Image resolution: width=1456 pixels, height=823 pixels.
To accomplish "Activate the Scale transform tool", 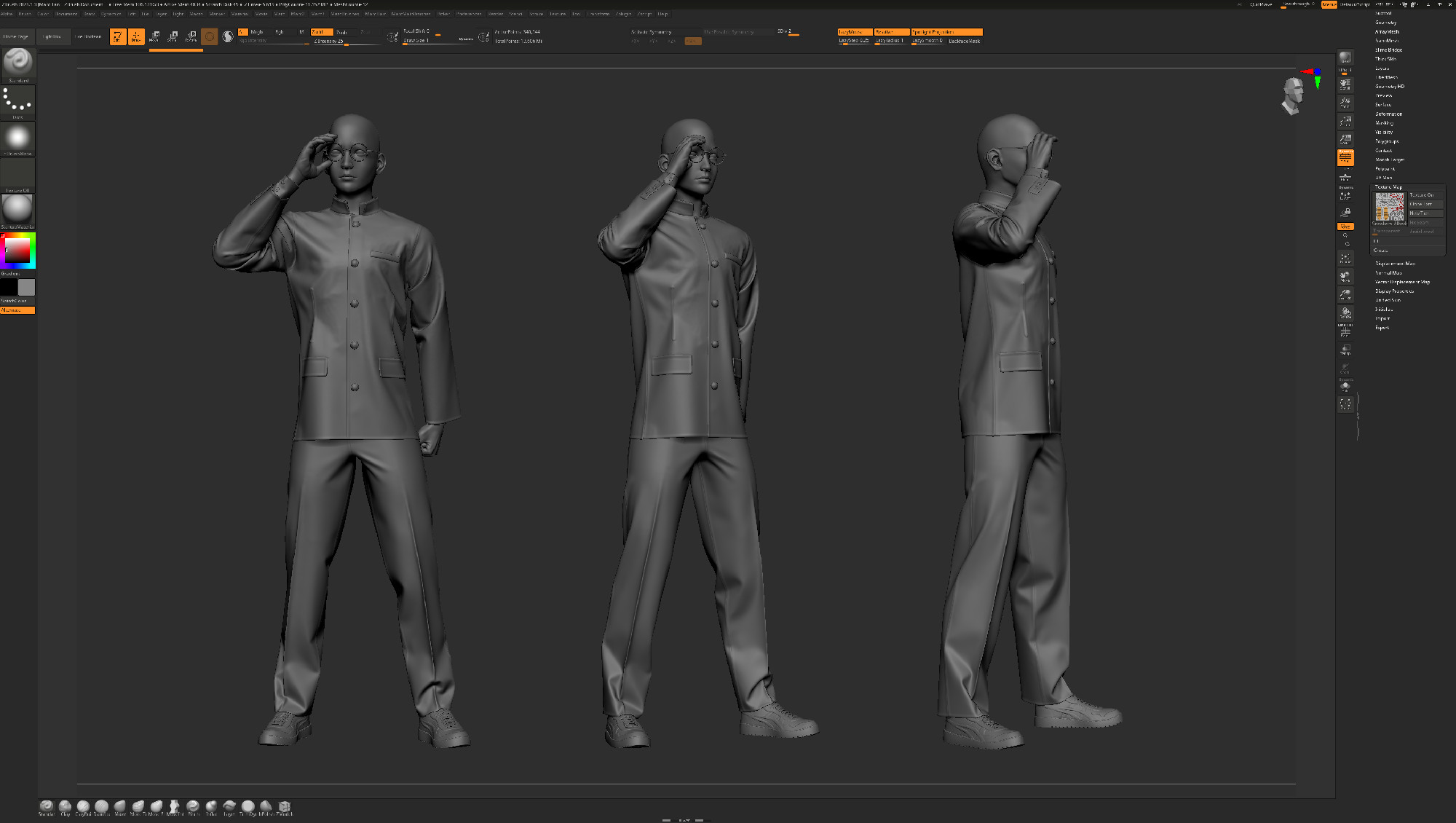I will pos(173,36).
